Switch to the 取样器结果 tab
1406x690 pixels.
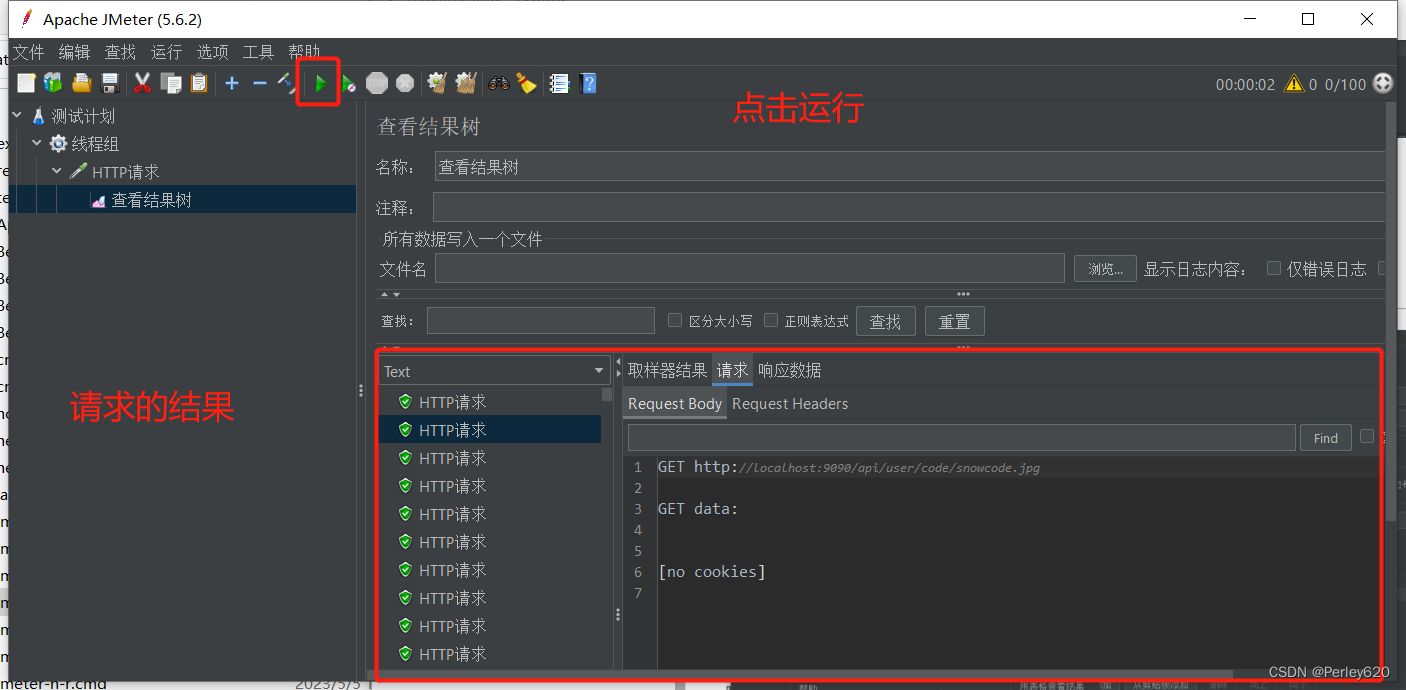667,370
